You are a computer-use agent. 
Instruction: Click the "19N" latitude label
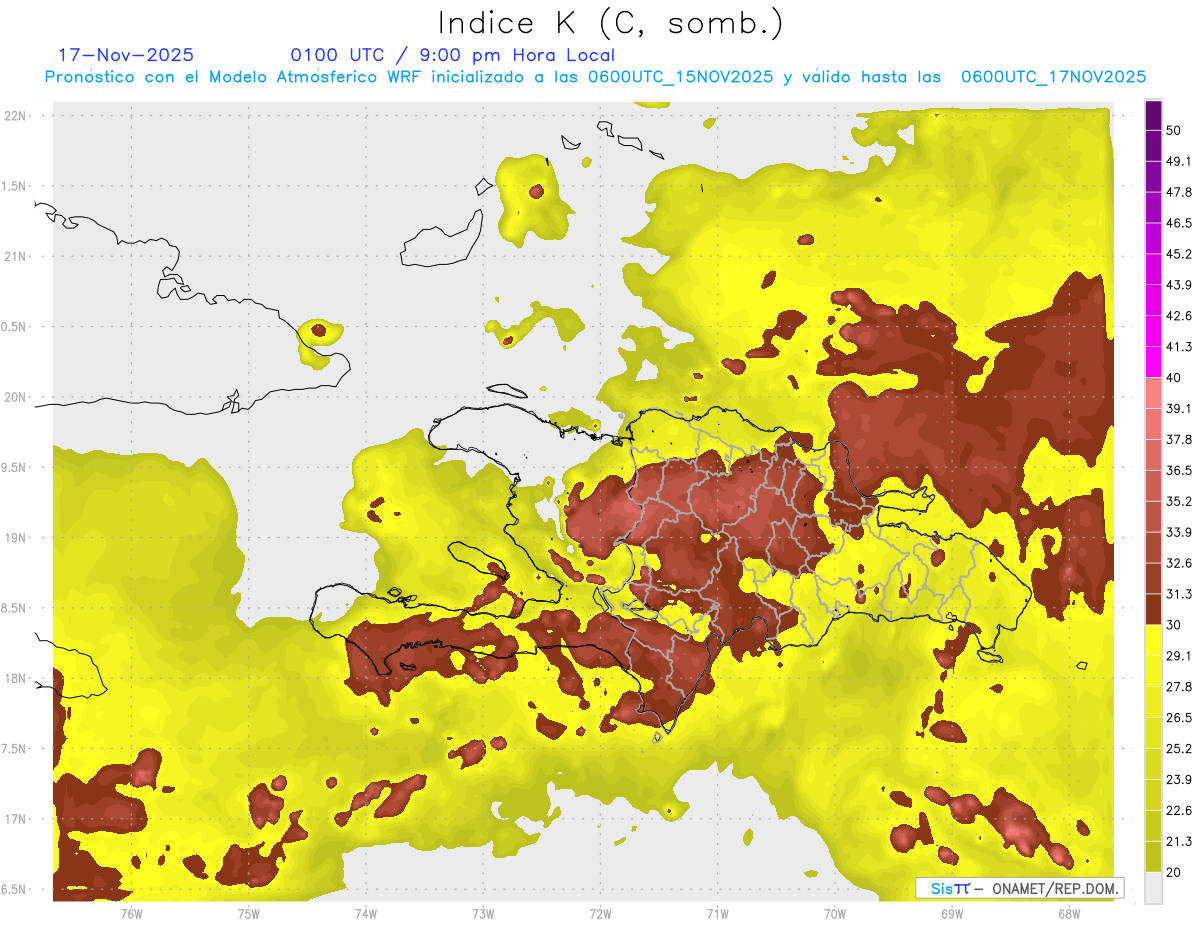[x=17, y=538]
